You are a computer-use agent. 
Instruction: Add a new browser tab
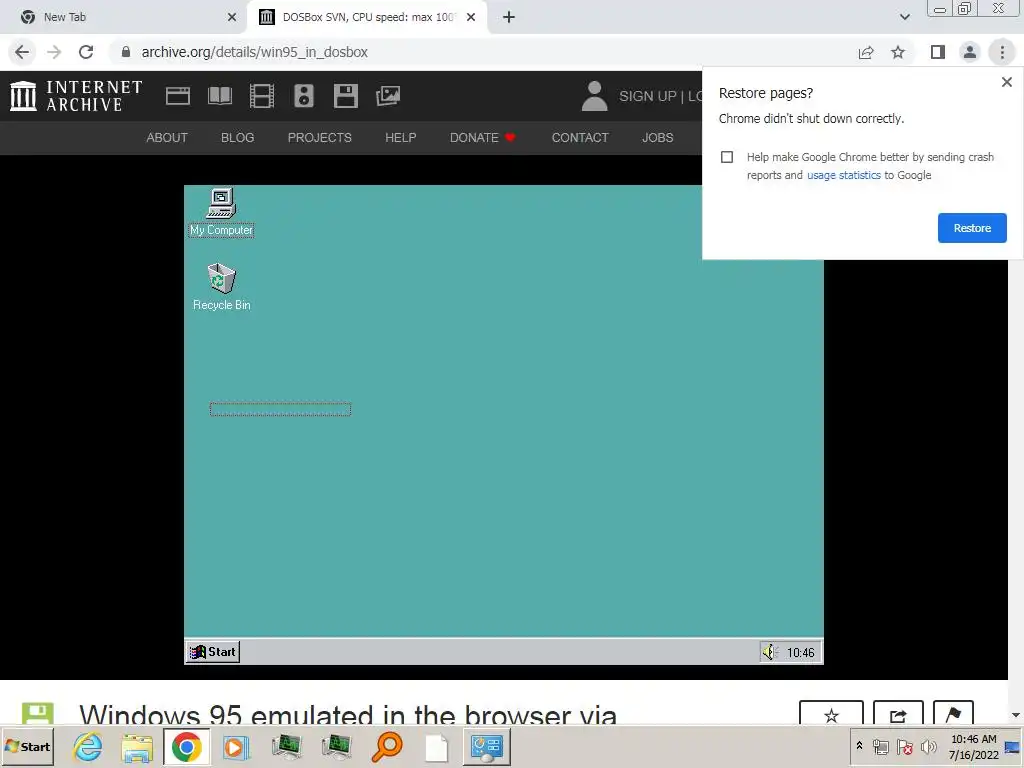(x=509, y=17)
